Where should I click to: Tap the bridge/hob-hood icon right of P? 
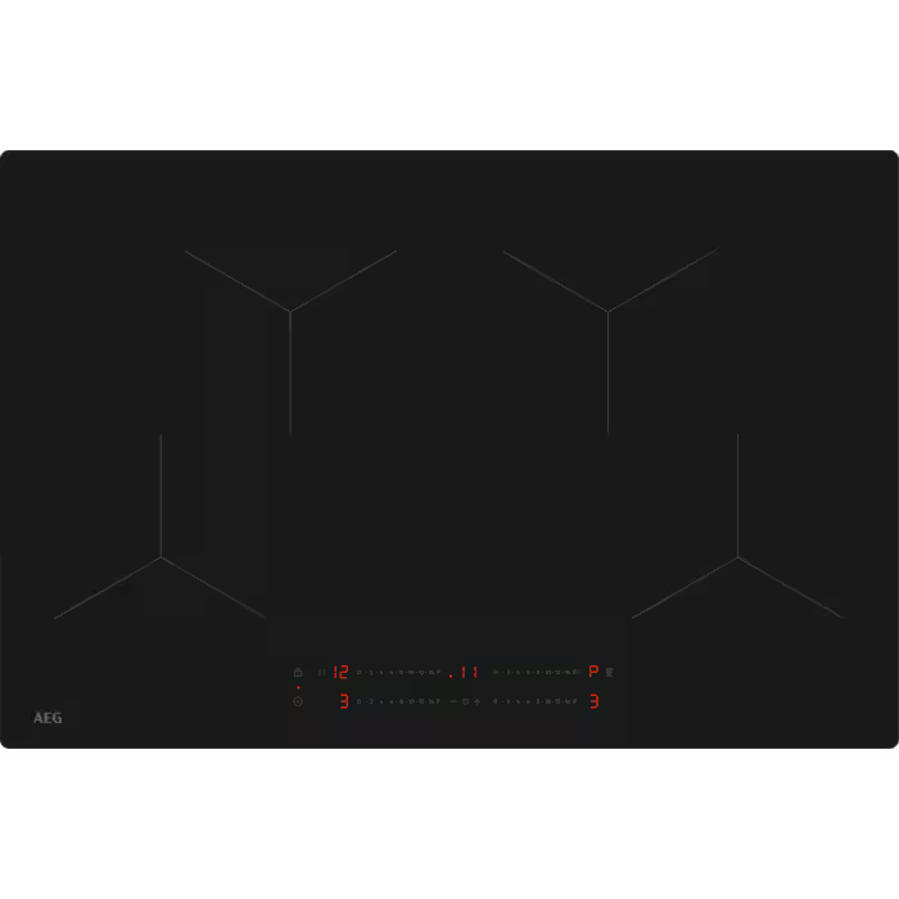pos(610,672)
